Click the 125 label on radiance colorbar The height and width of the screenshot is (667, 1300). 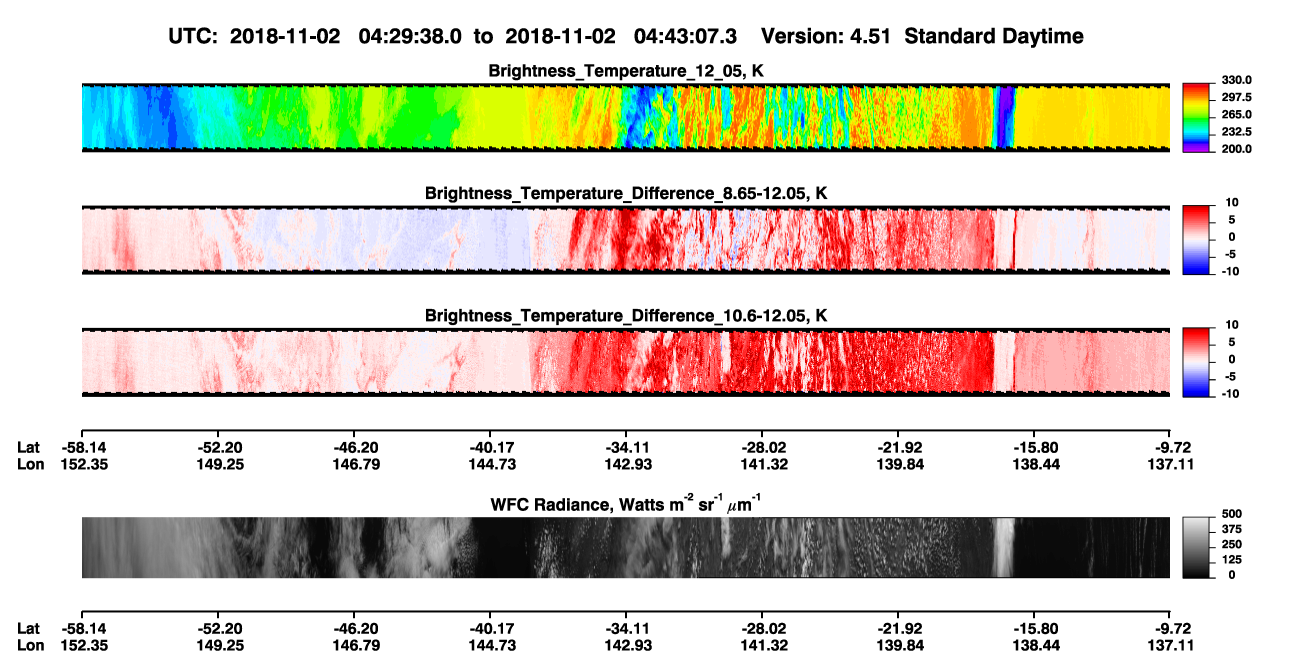[1233, 559]
